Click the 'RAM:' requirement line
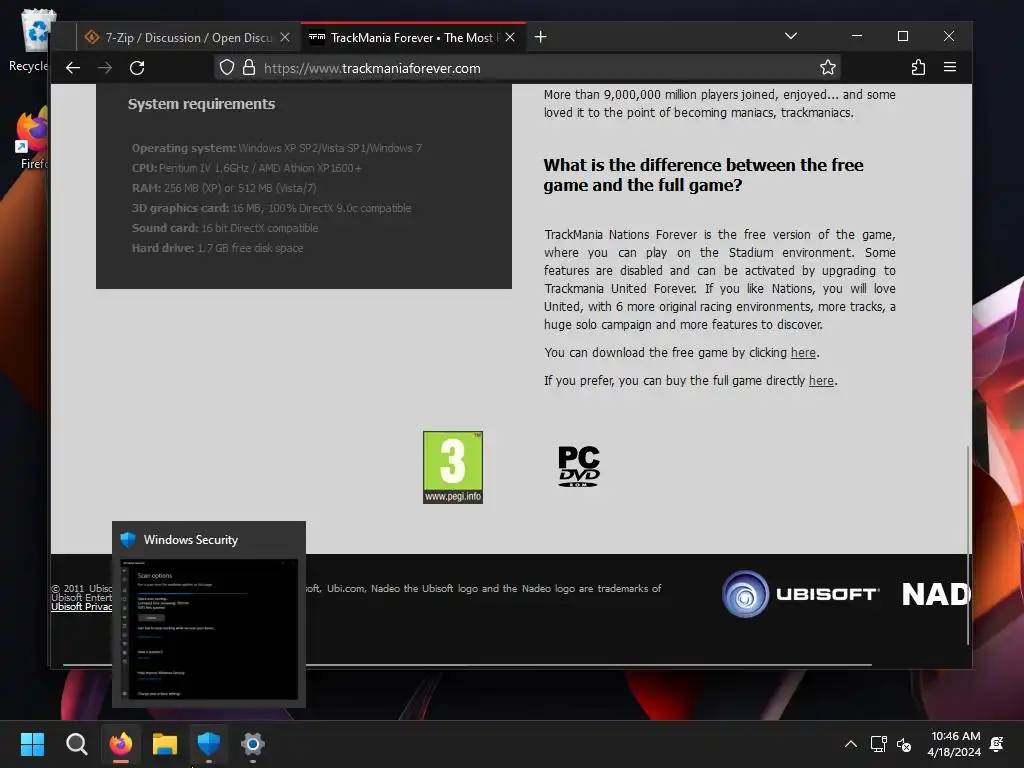The width and height of the screenshot is (1024, 768). (x=224, y=188)
